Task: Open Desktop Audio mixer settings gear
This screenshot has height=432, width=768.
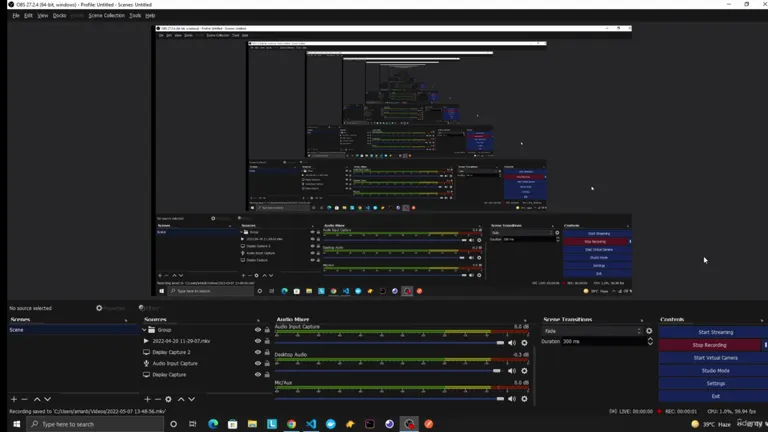Action: click(525, 371)
